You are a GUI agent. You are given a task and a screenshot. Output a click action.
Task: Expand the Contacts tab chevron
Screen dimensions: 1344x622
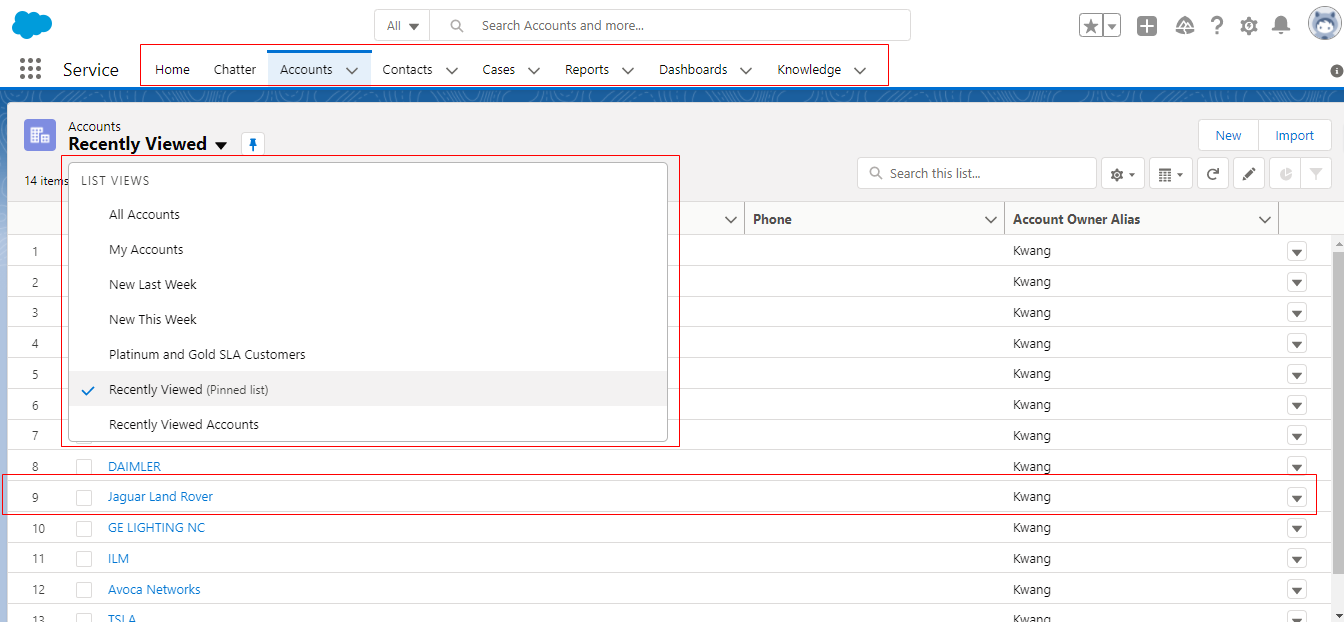[x=452, y=70]
